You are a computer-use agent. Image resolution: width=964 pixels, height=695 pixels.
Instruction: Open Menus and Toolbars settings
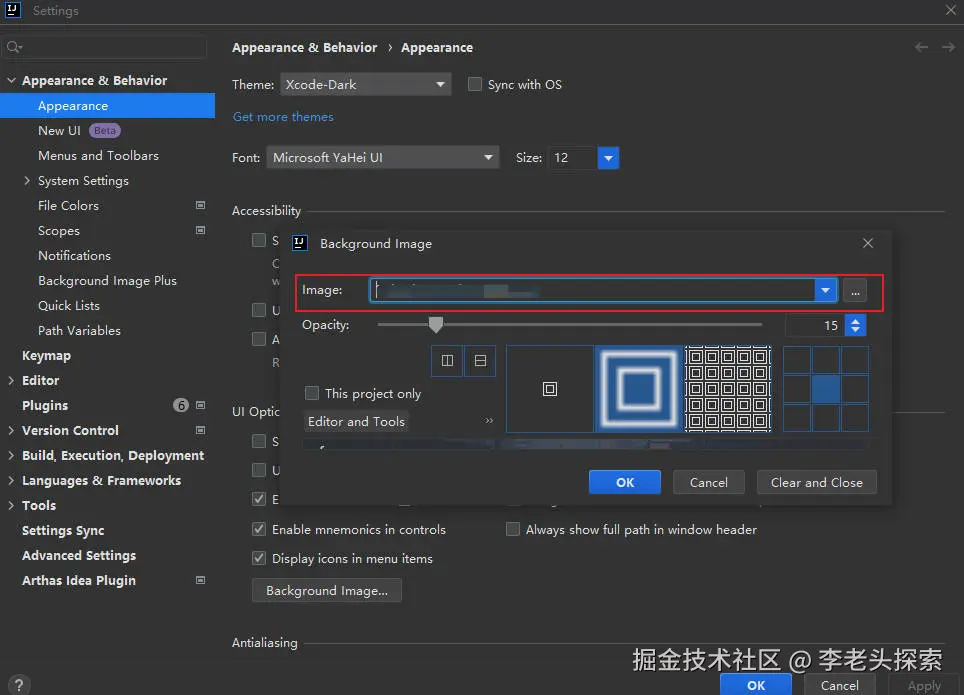pyautogui.click(x=98, y=156)
